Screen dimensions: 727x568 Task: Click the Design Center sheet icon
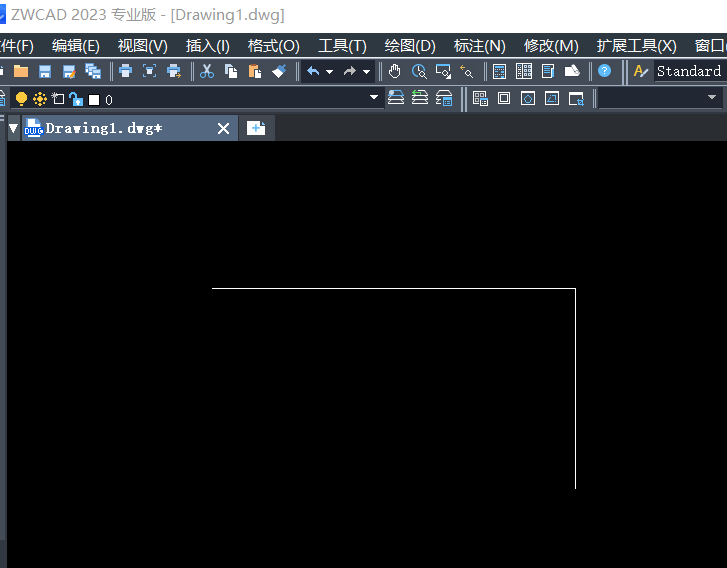coord(572,71)
